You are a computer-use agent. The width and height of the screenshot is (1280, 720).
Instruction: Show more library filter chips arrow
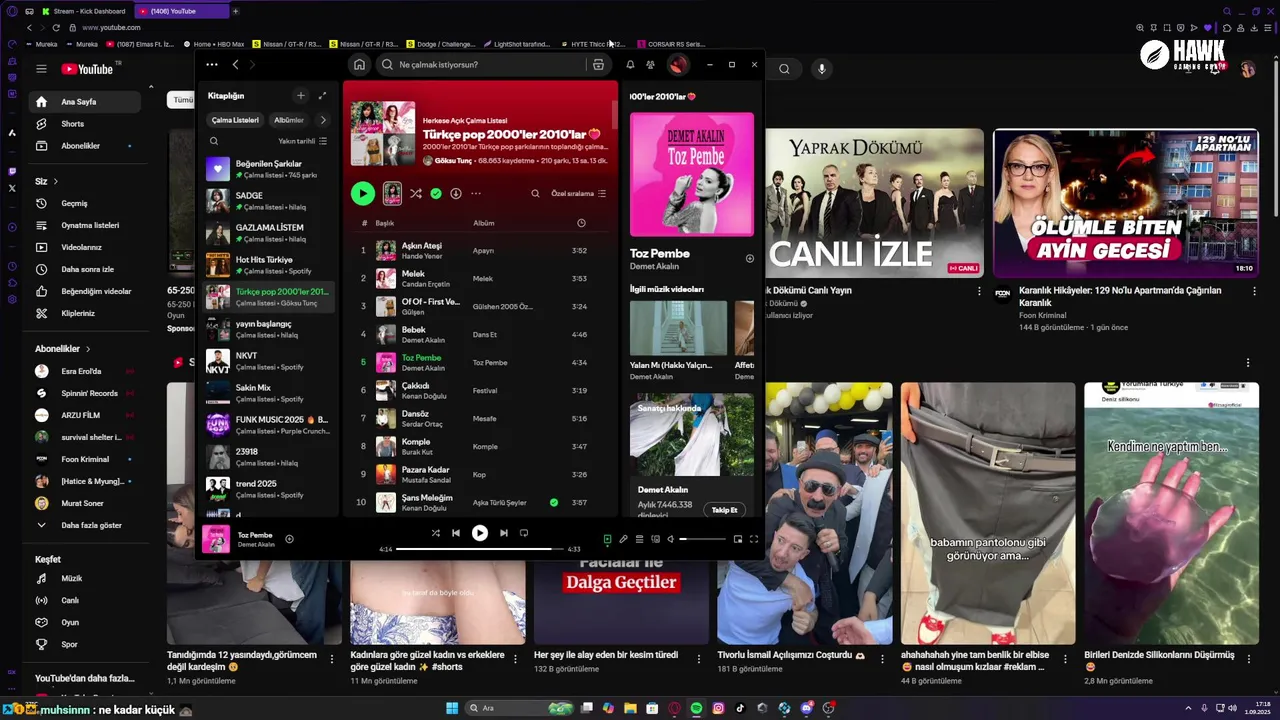[322, 120]
